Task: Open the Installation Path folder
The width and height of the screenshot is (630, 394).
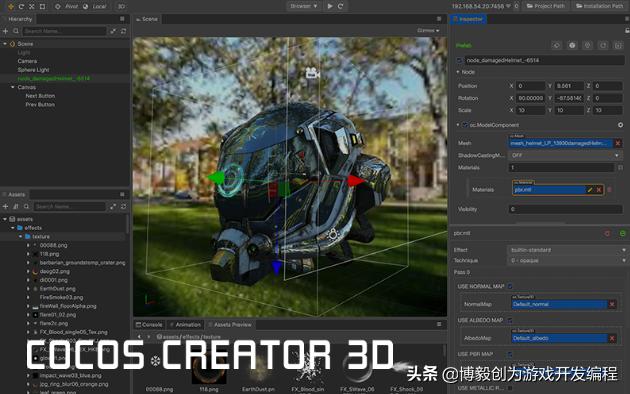Action: pos(600,6)
